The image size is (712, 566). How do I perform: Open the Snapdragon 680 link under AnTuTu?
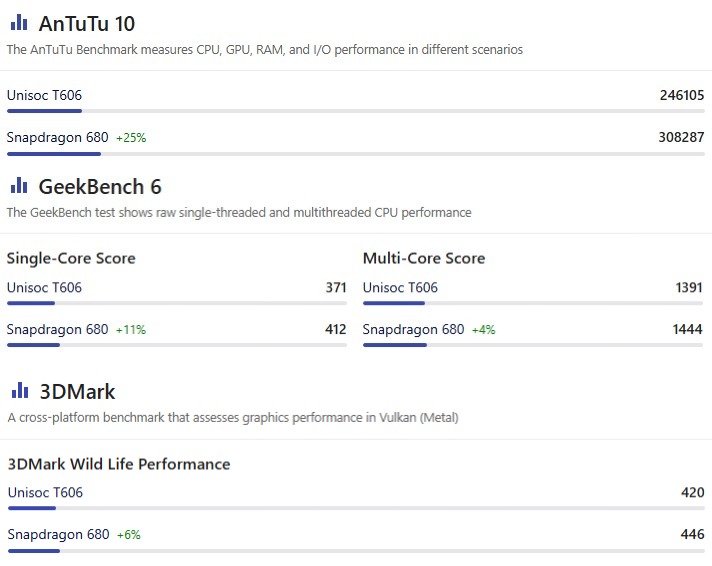(57, 137)
